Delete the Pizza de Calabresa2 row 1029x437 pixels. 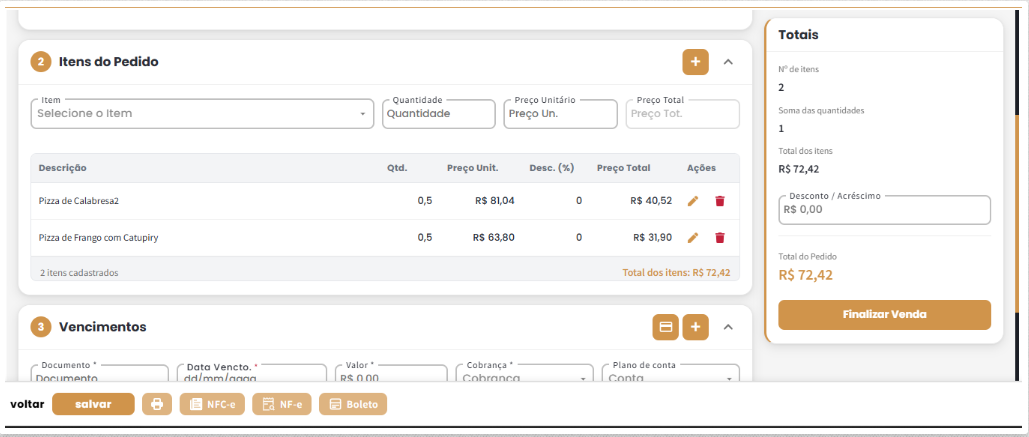click(x=720, y=201)
